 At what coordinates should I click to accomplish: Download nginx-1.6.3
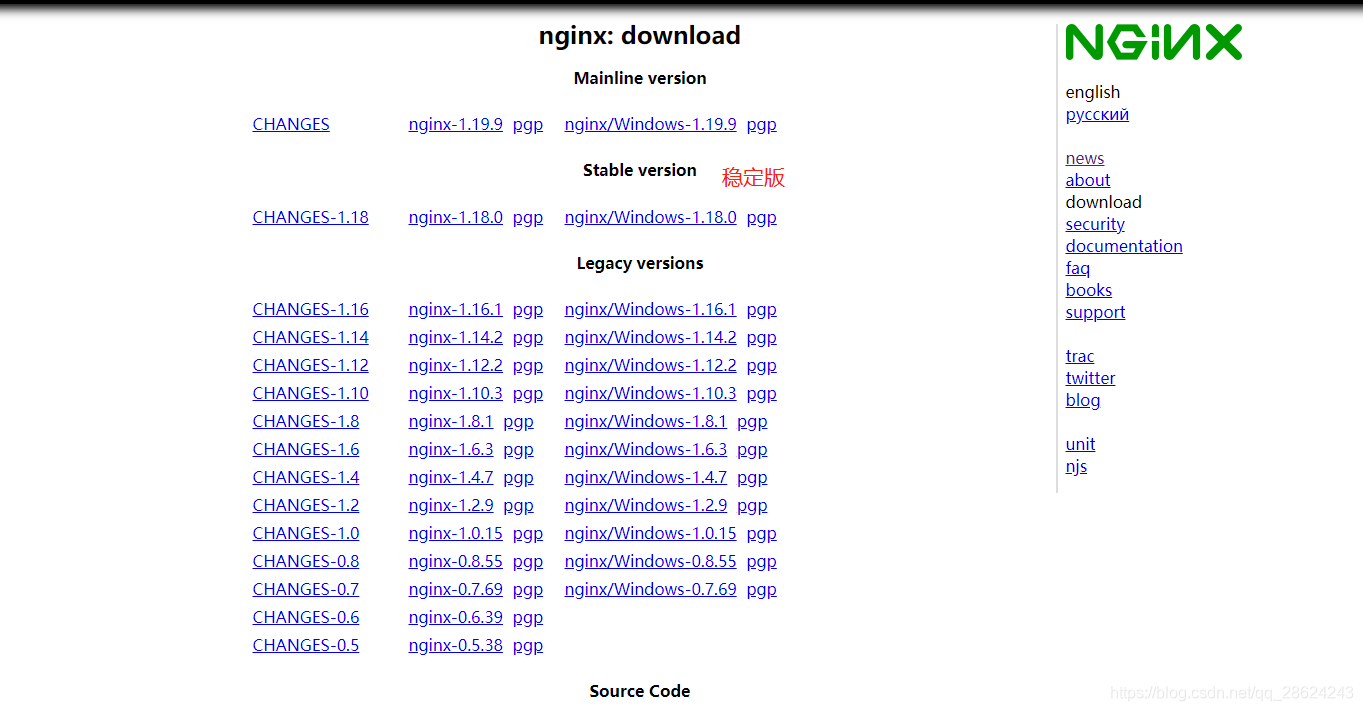click(x=451, y=449)
